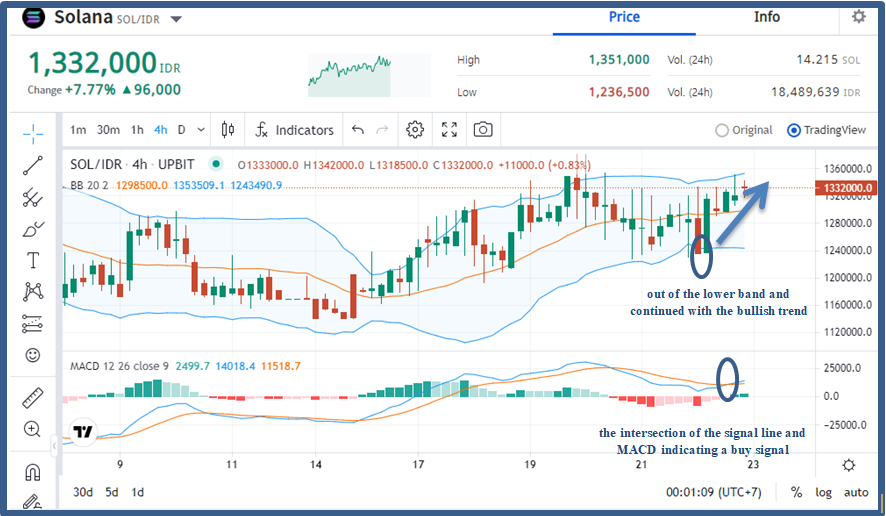Click the SOL/IDR 4h UPBIT chart title
This screenshot has width=886, height=516.
[x=132, y=164]
